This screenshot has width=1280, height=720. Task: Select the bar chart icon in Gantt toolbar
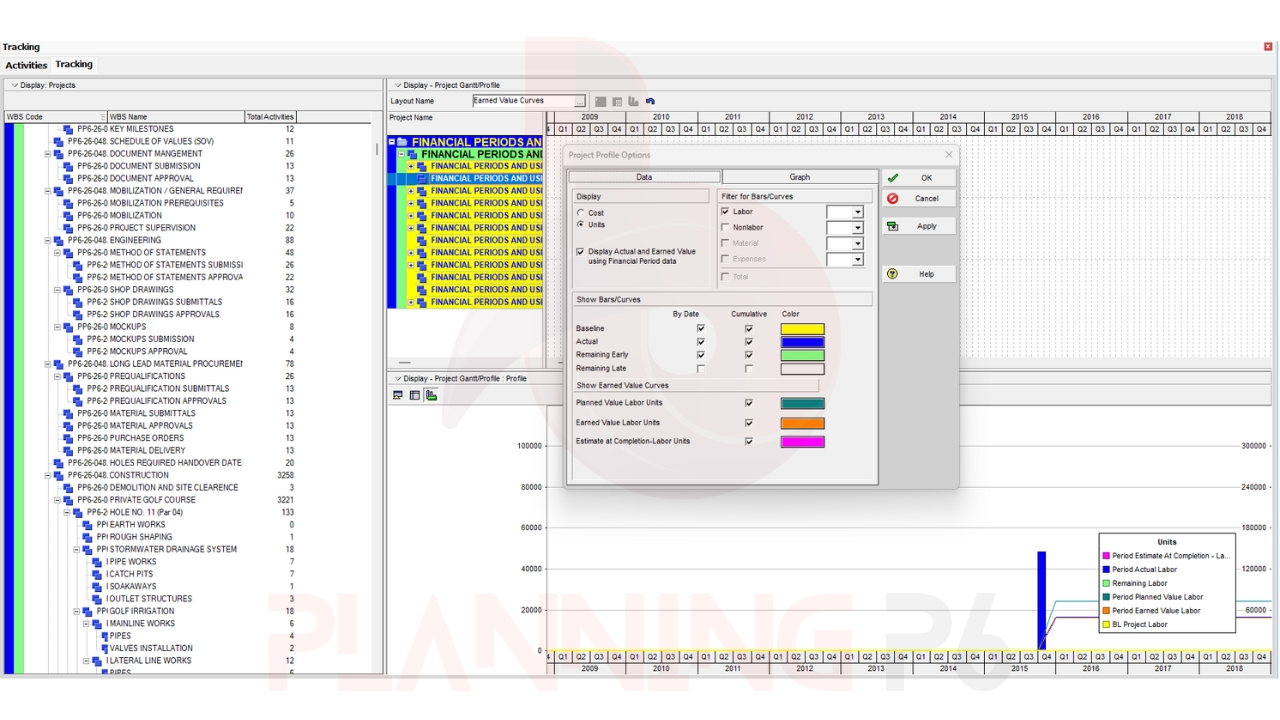tap(634, 101)
